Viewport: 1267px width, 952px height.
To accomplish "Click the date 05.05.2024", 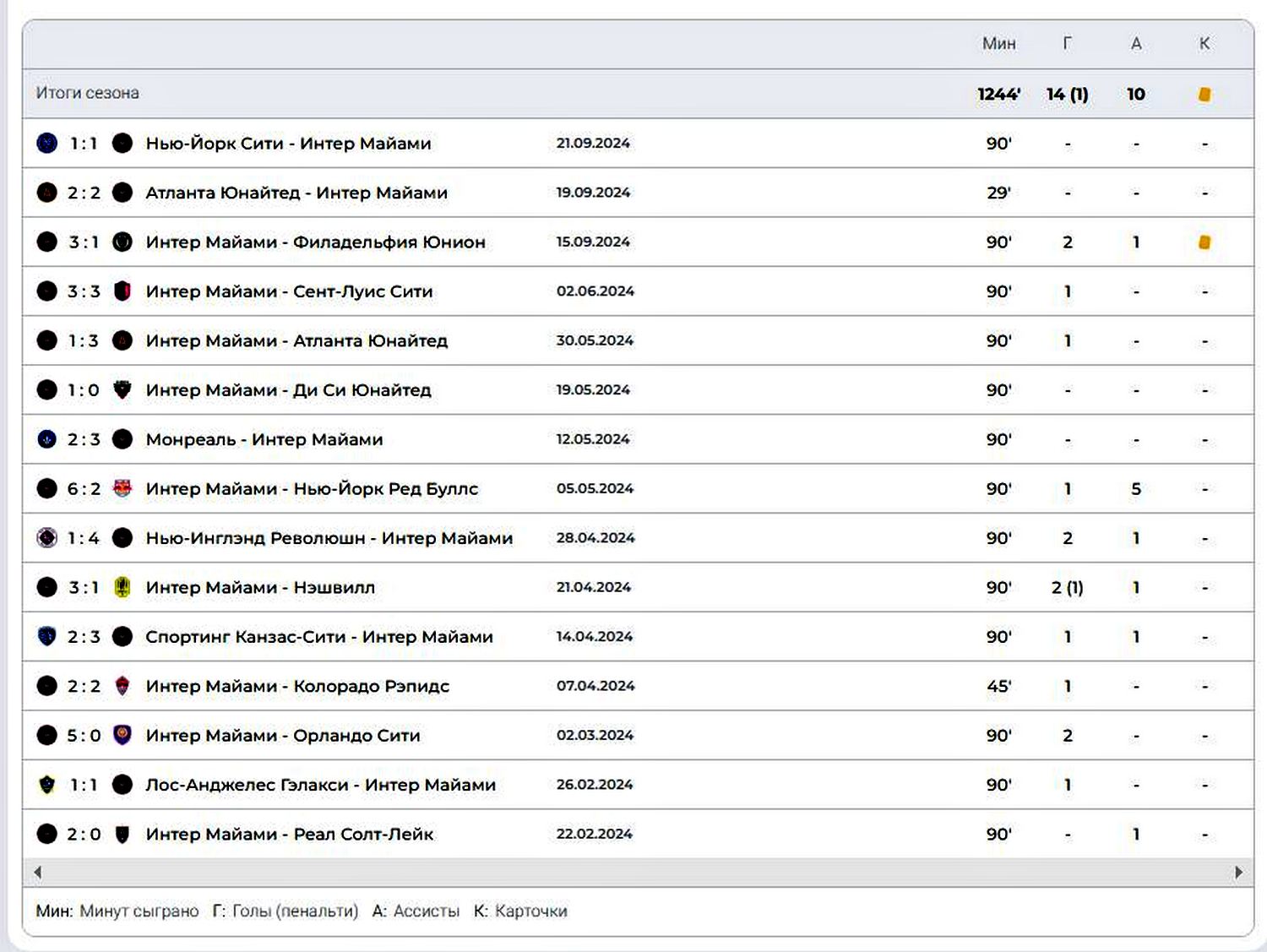I will (x=595, y=488).
